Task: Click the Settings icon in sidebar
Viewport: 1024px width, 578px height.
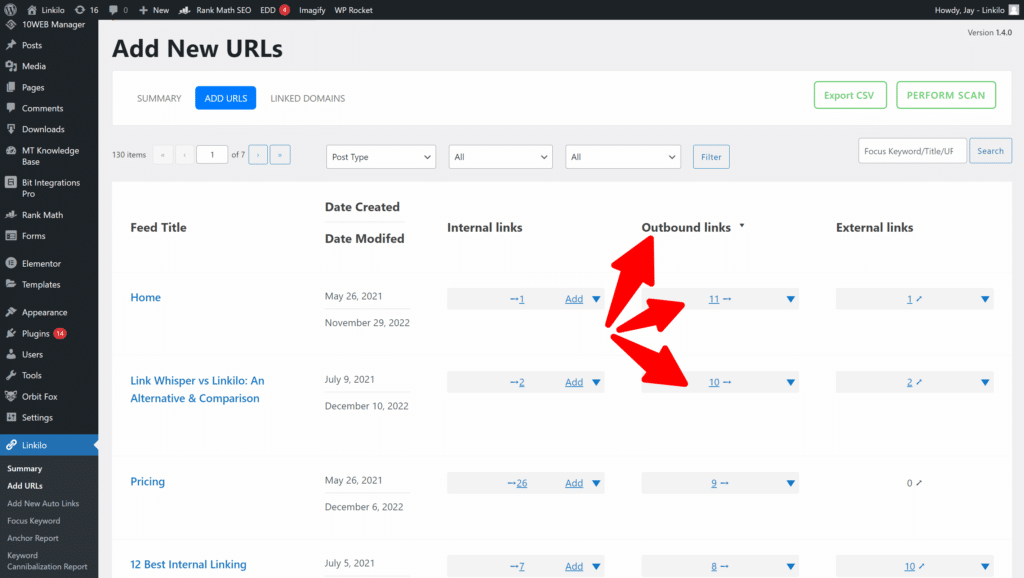Action: (11, 417)
